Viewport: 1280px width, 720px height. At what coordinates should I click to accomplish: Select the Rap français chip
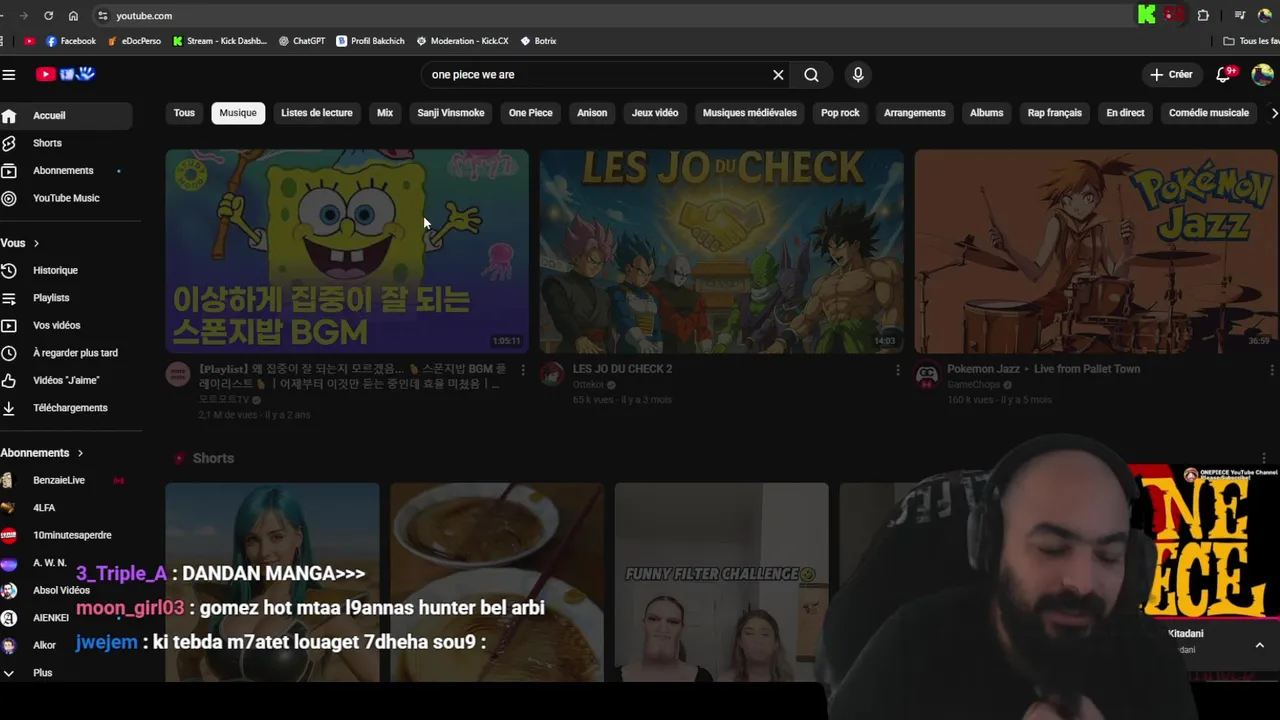(1055, 113)
